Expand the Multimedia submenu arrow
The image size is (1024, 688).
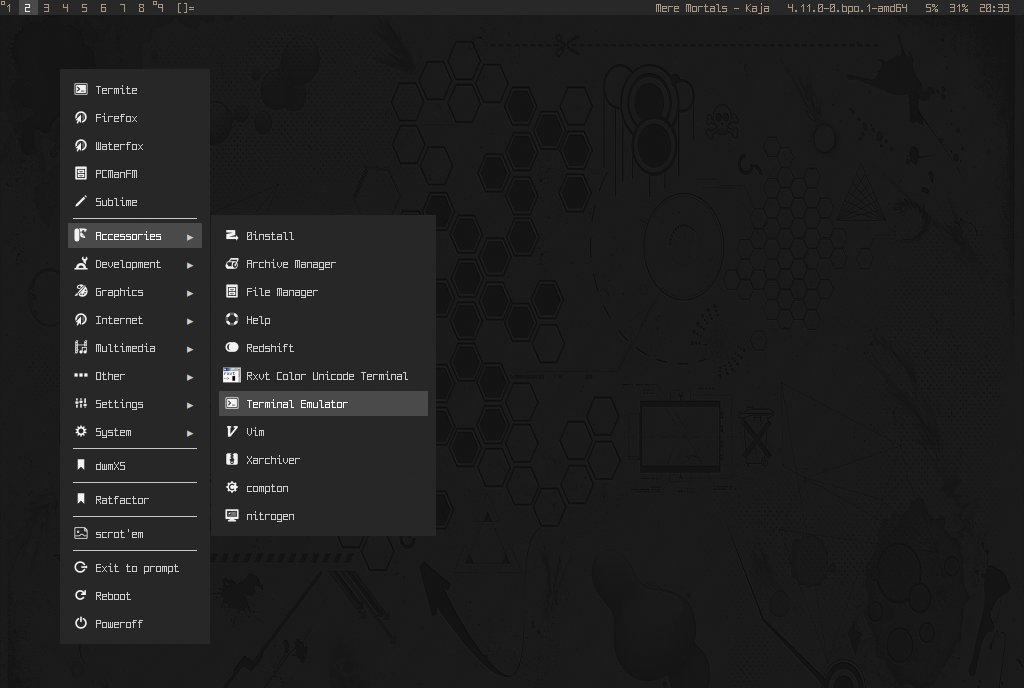tap(190, 349)
